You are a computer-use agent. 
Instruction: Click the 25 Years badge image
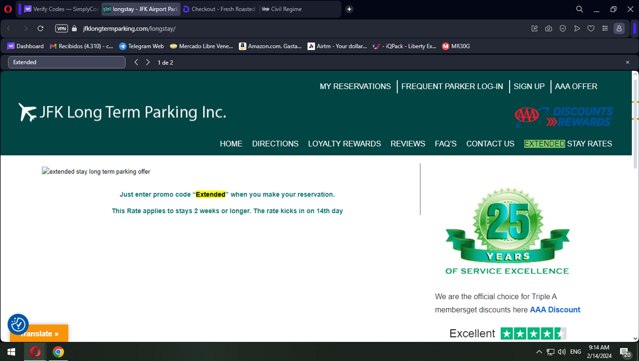click(507, 231)
